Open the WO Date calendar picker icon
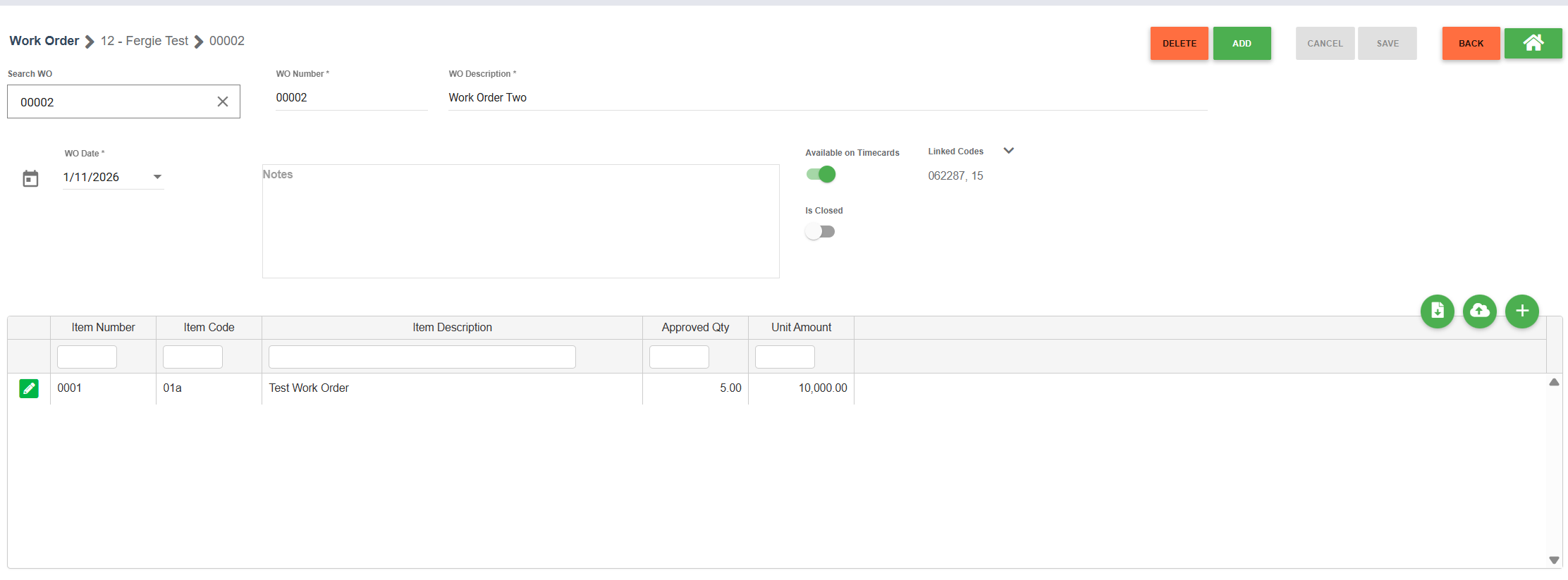 point(30,178)
